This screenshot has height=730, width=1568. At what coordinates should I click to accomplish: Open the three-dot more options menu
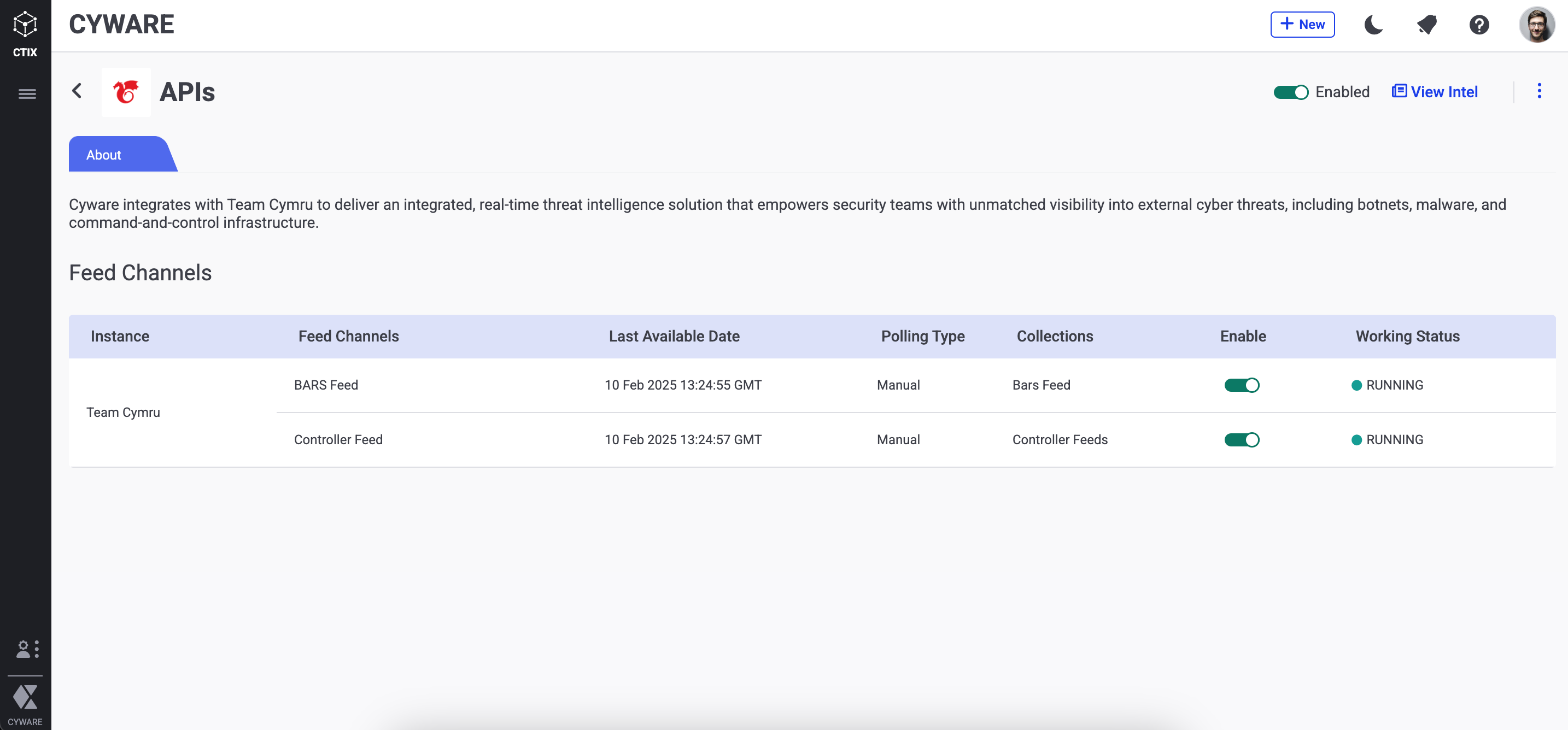pos(1539,91)
